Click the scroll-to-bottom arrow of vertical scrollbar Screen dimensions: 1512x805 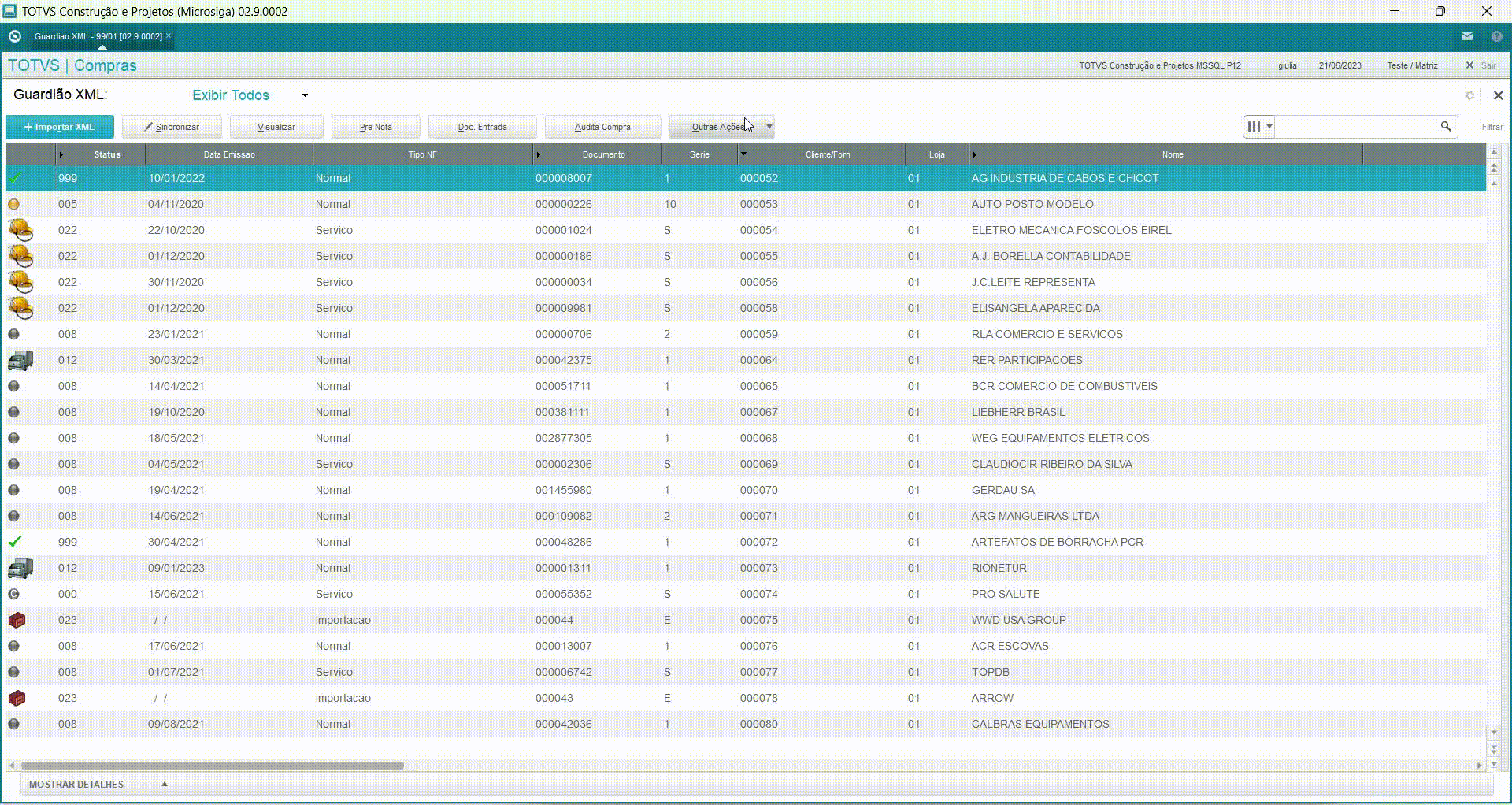tap(1494, 765)
